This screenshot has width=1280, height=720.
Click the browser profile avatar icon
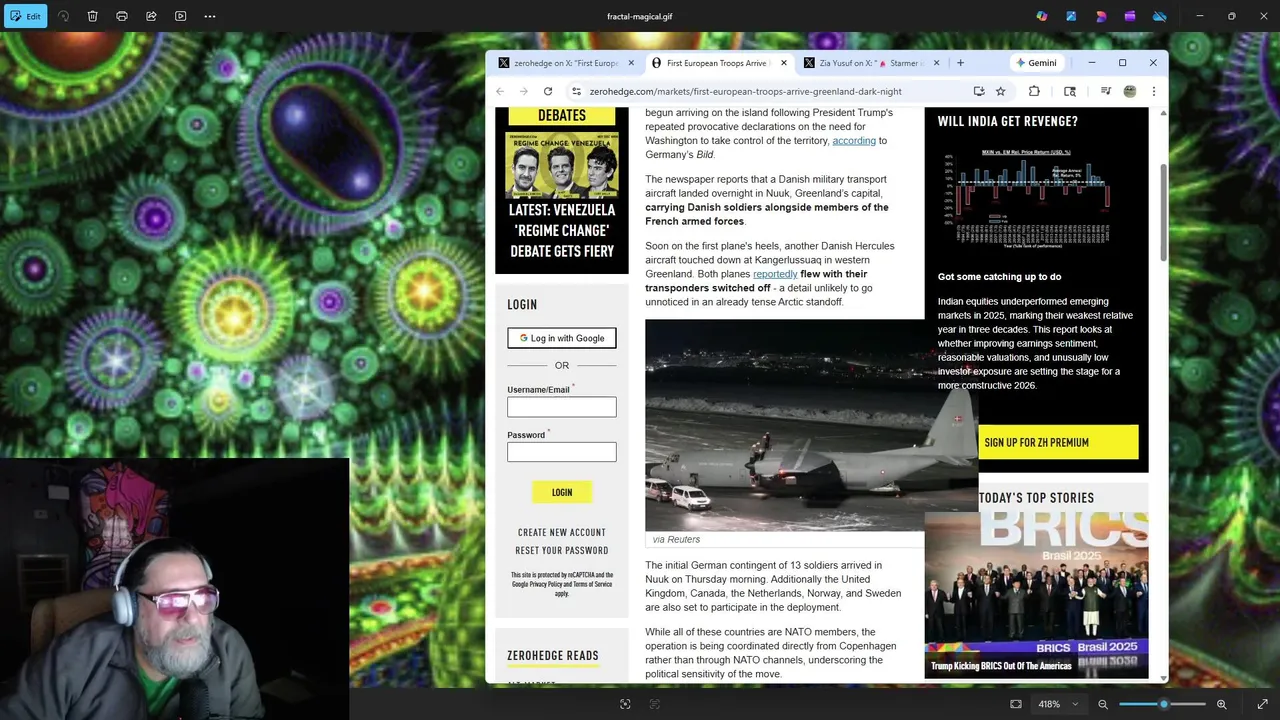(1130, 91)
